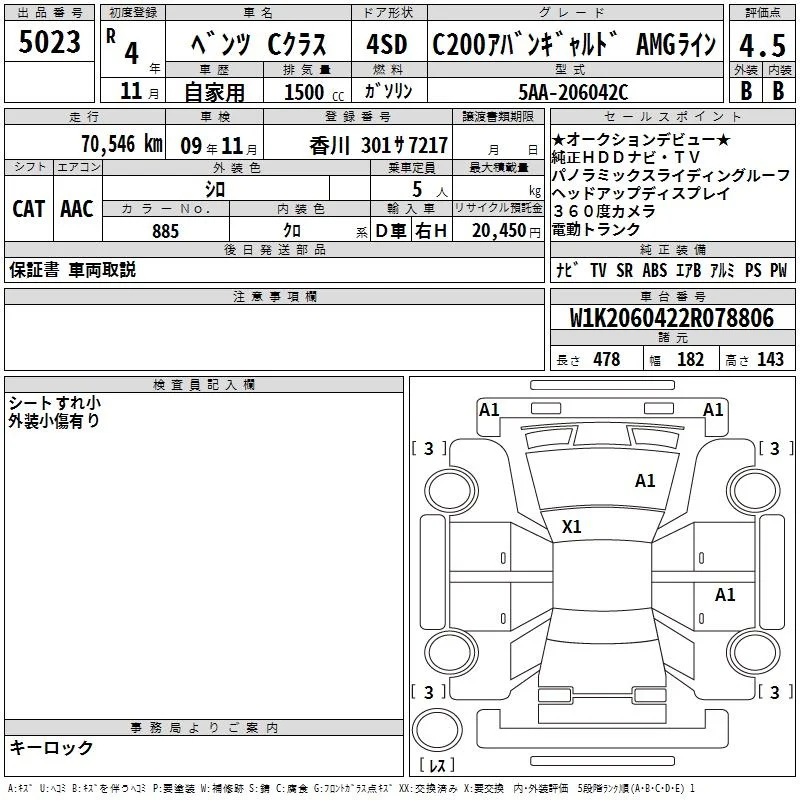Click the rear-right wheel circle on diagram
This screenshot has width=800, height=800.
pyautogui.click(x=753, y=653)
